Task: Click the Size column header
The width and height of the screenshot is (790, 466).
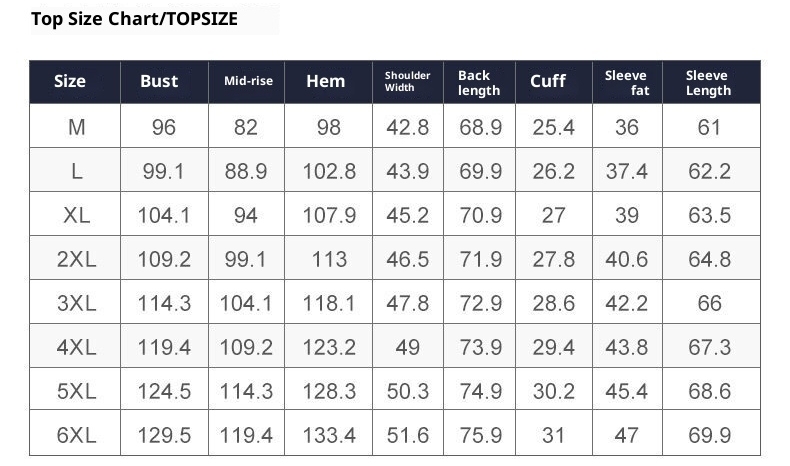Action: point(70,82)
